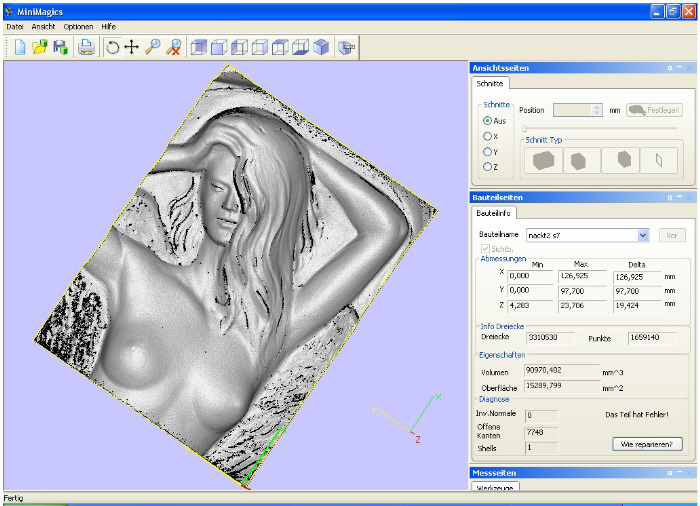Viewport: 700px width, 506px height.
Task: Select the Aus section radio button
Action: point(488,121)
